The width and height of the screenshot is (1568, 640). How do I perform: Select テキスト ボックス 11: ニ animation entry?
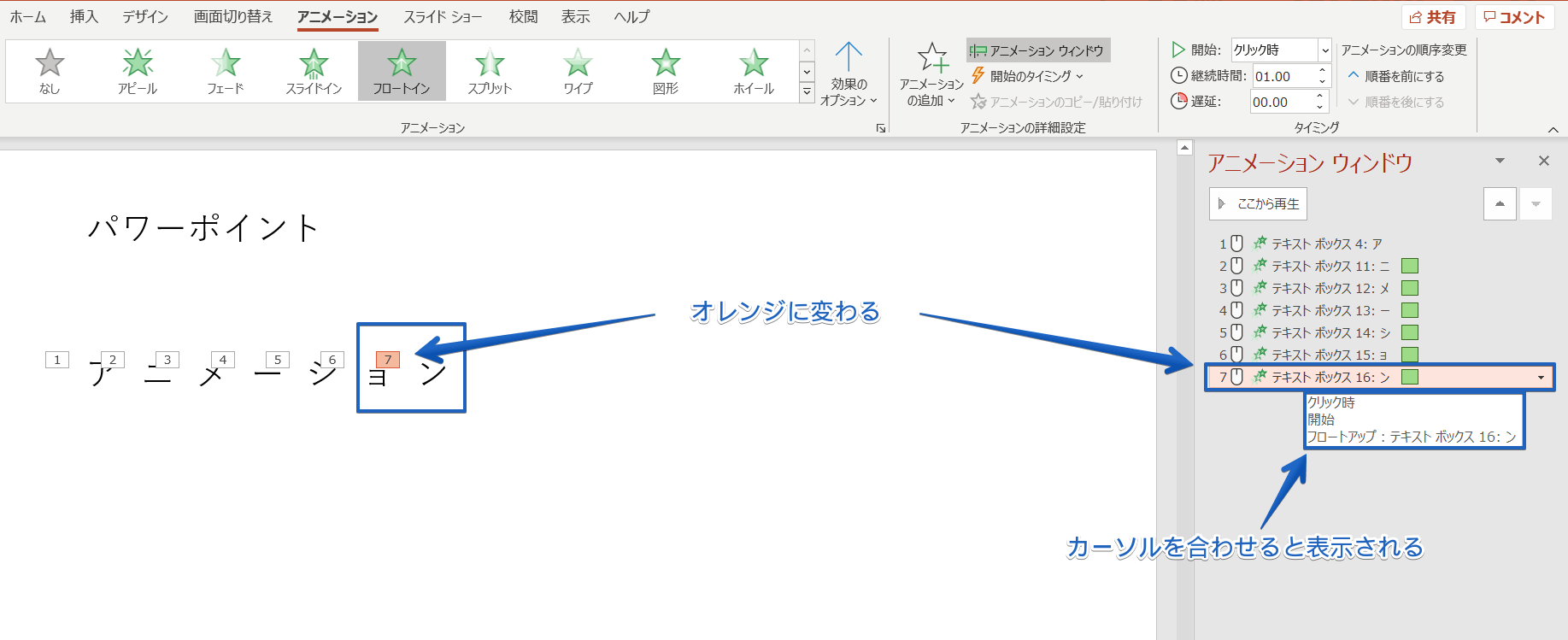pyautogui.click(x=1380, y=266)
